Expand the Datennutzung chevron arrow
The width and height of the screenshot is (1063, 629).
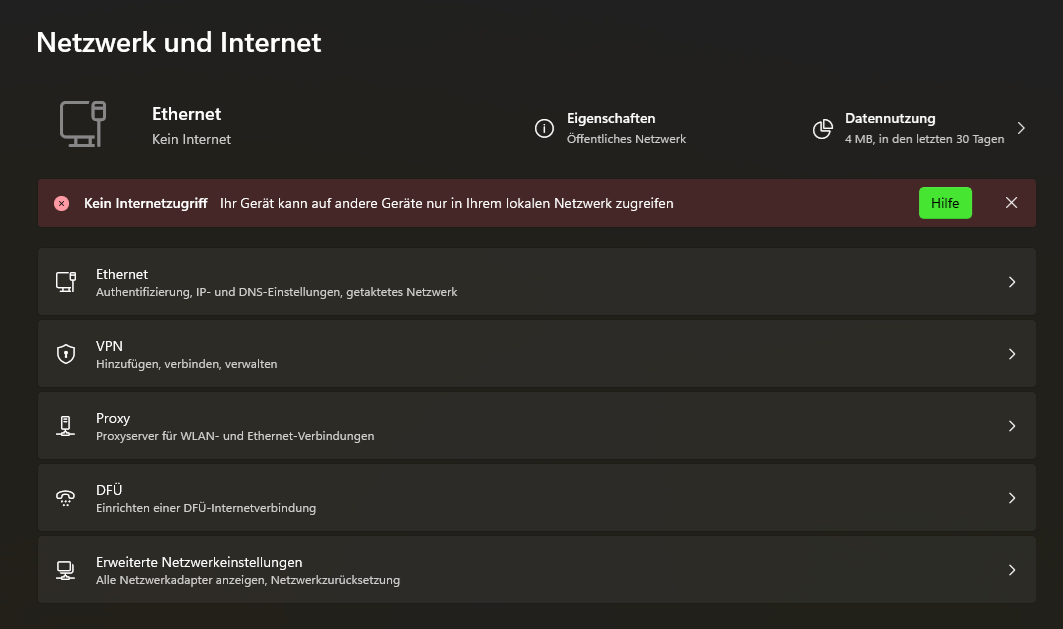coord(1021,128)
